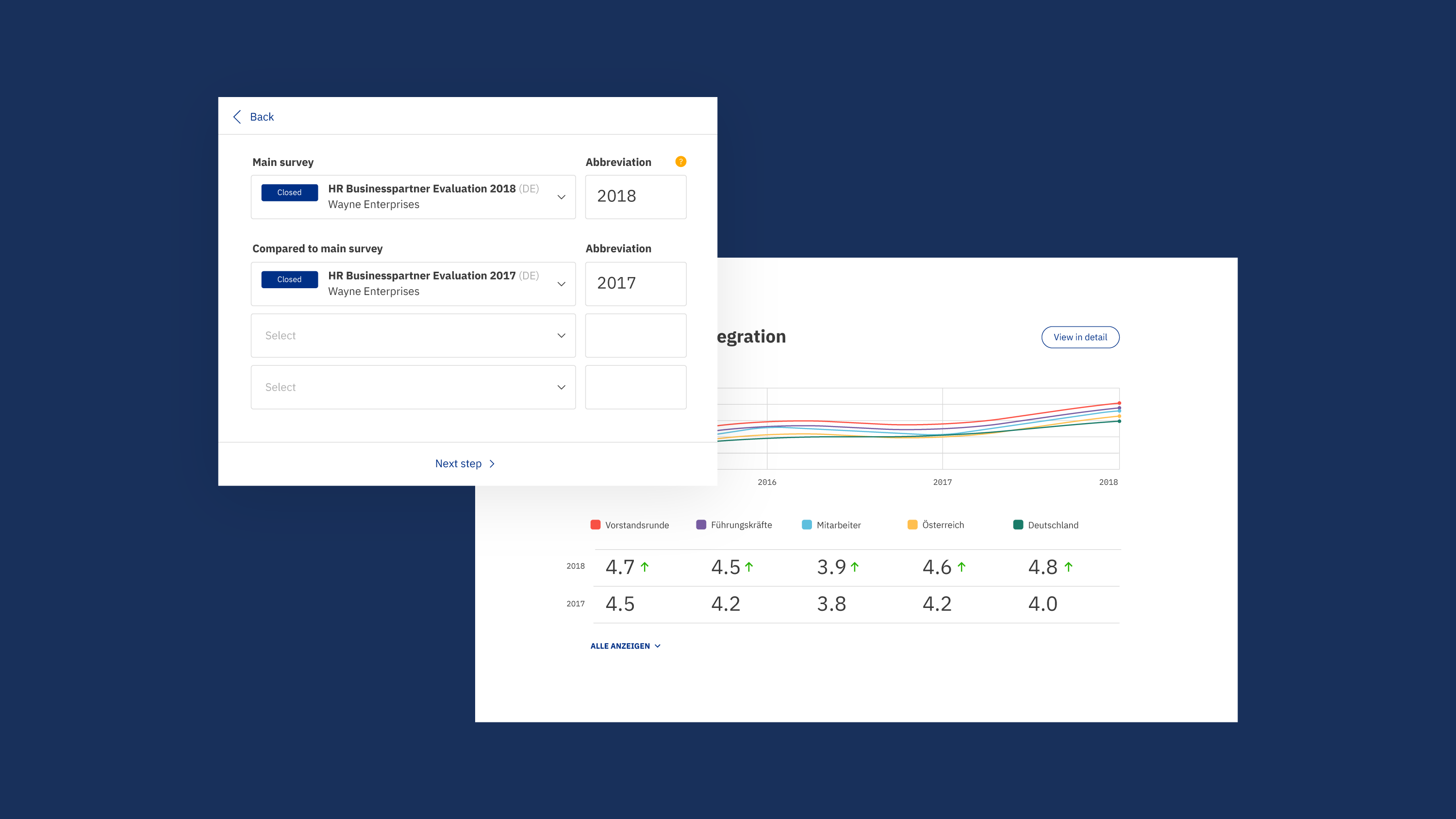The image size is (1456, 819).
Task: Click the empty abbreviation field in last row
Action: coord(635,387)
